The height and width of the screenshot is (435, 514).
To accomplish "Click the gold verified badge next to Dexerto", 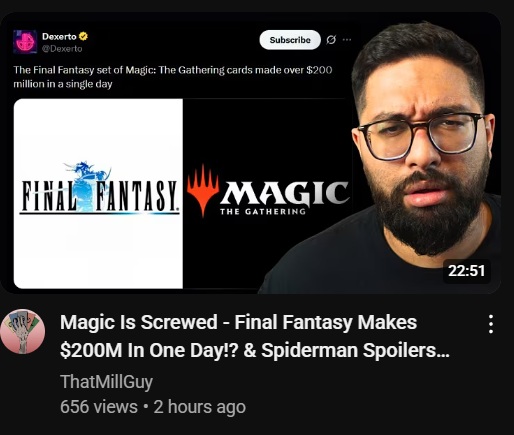I will point(83,36).
